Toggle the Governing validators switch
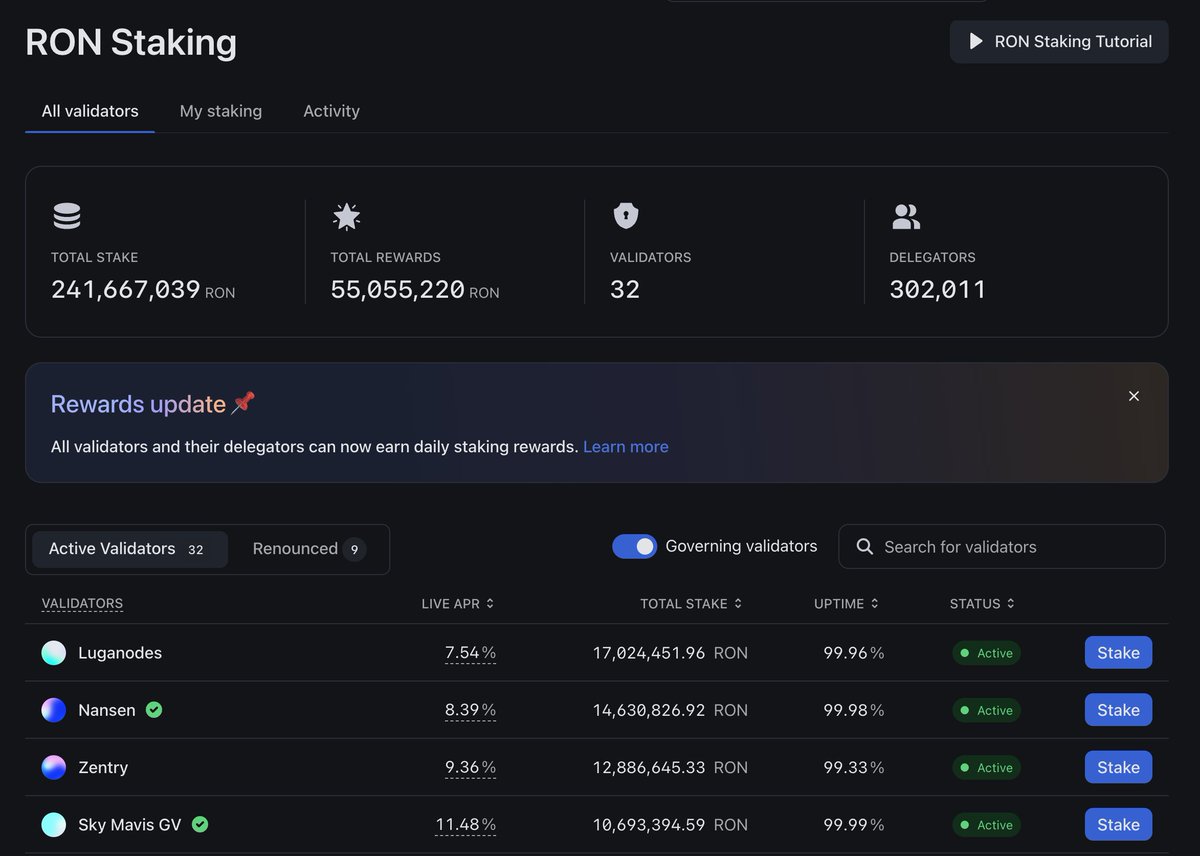The image size is (1200, 856). pyautogui.click(x=635, y=546)
